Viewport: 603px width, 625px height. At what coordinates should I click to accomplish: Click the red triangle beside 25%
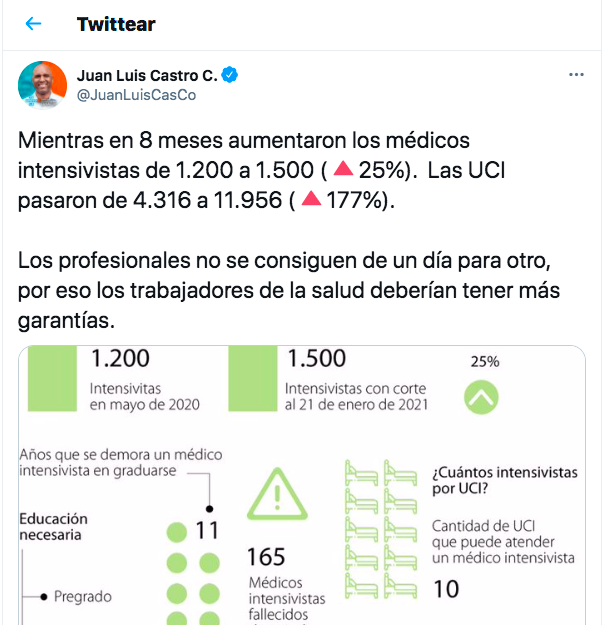[343, 168]
